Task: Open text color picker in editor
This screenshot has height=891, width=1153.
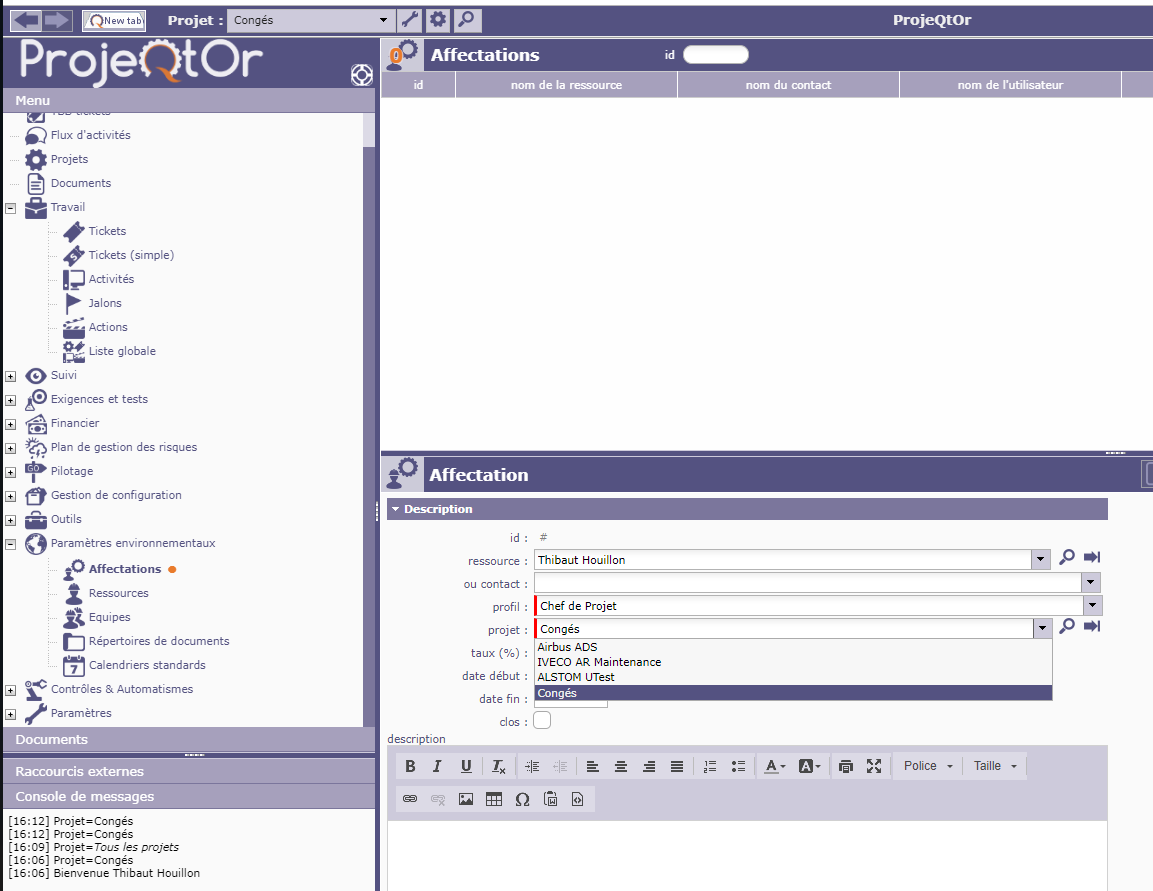Action: [x=774, y=766]
